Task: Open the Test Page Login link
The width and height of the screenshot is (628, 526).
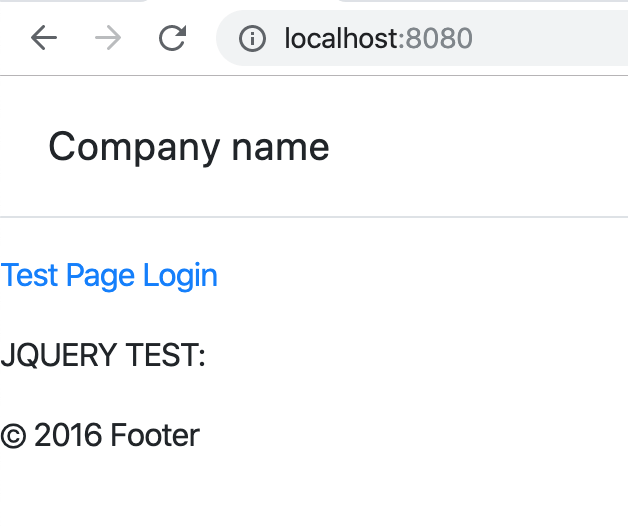Action: (109, 275)
